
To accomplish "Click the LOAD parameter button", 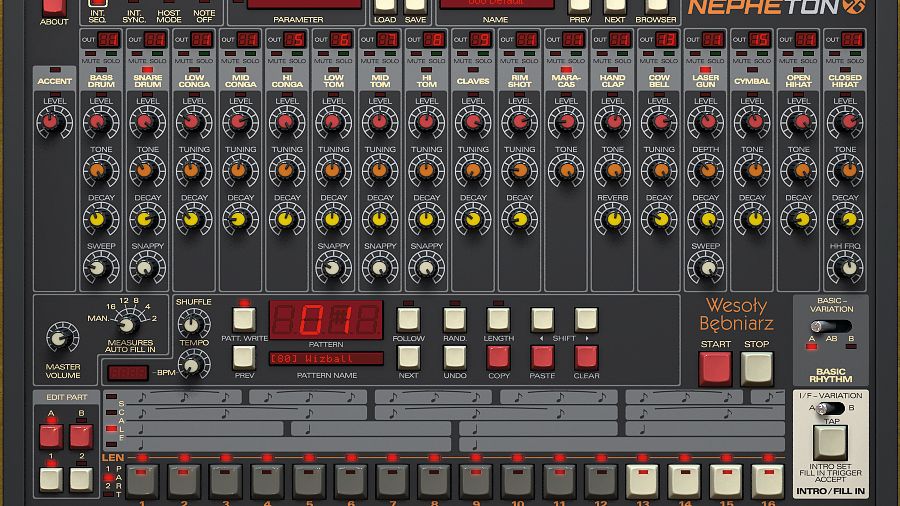I will pos(385,6).
